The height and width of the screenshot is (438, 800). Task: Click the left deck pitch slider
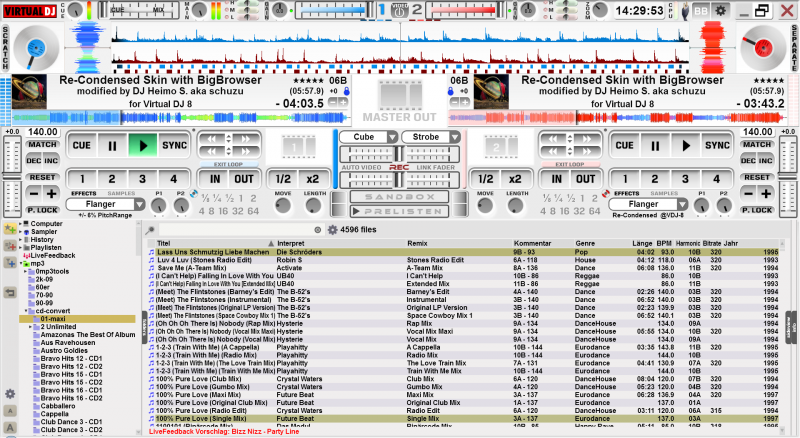pos(12,176)
